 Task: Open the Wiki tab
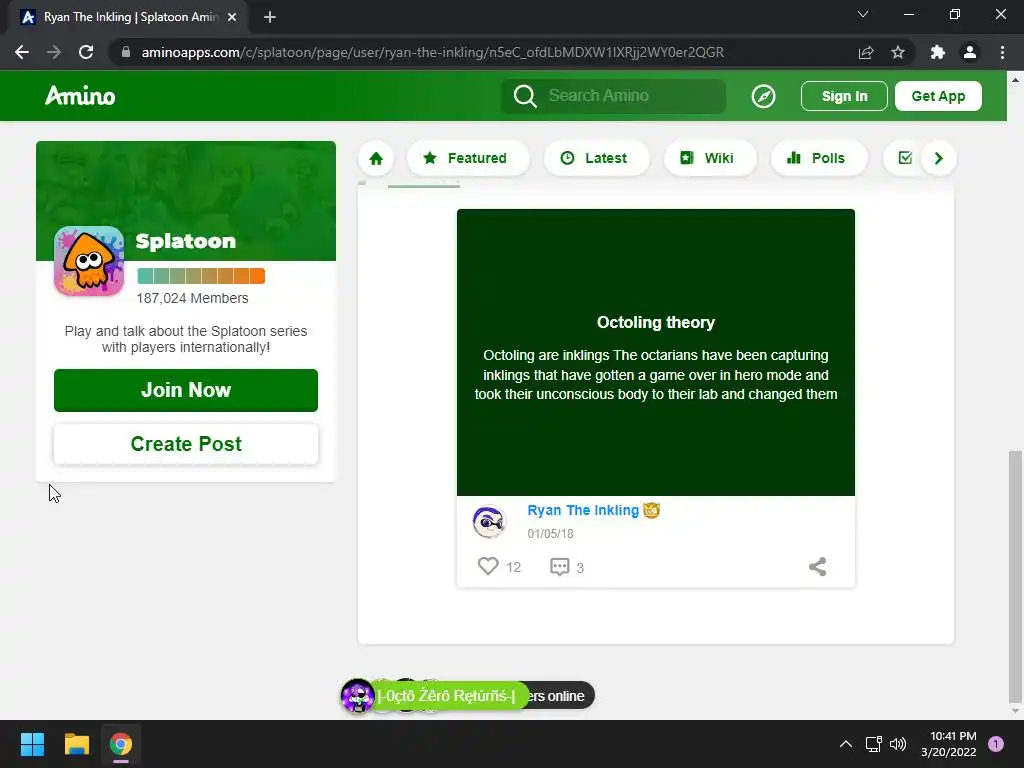710,158
